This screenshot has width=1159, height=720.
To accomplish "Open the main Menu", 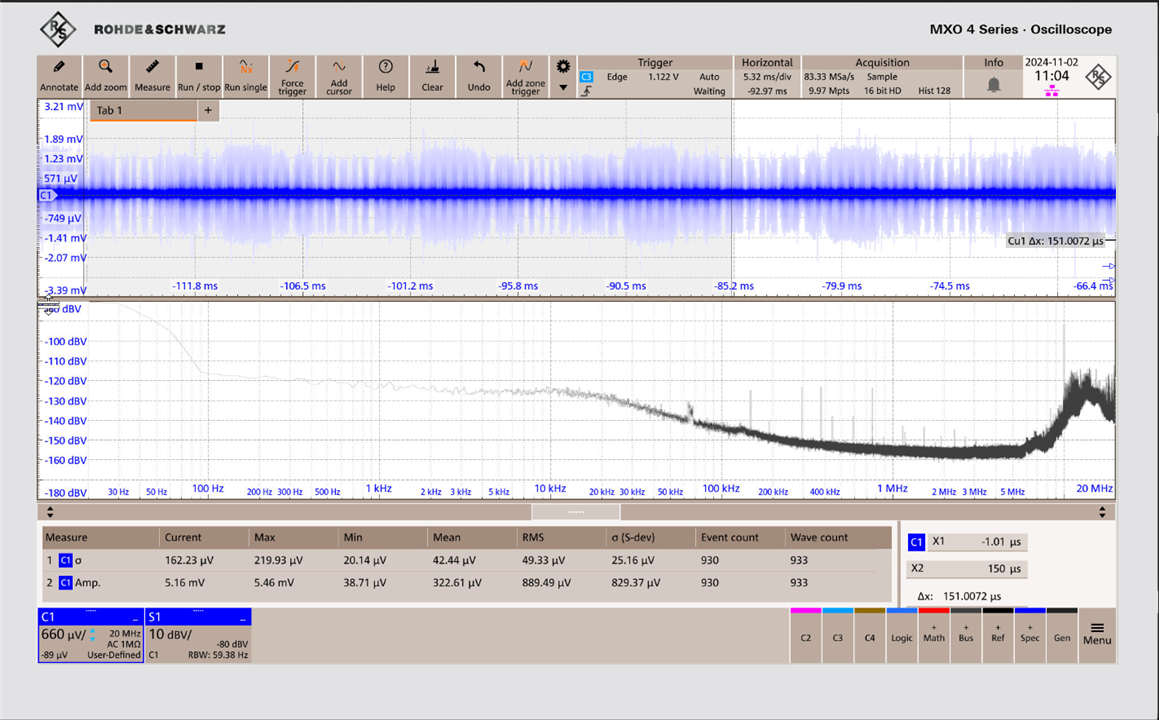I will 1097,635.
